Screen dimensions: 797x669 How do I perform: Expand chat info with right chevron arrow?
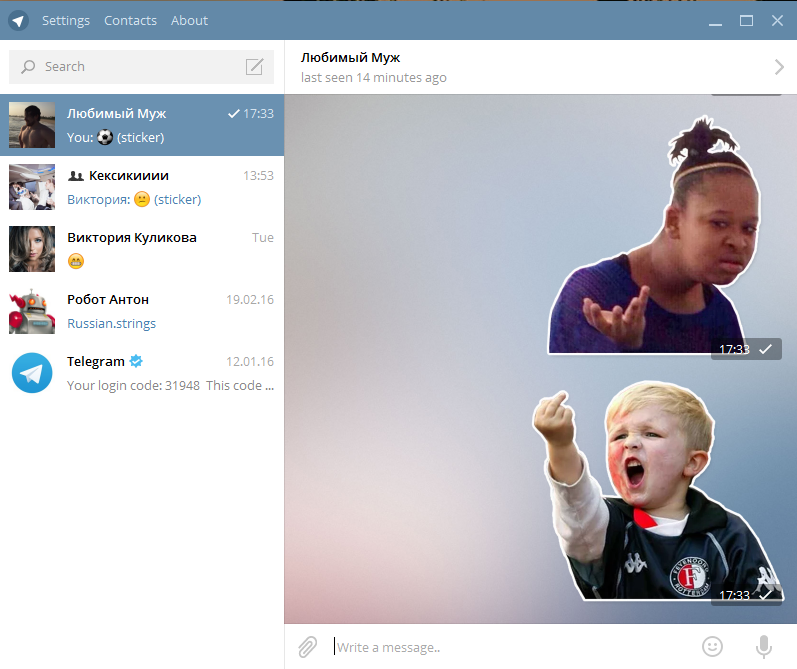pyautogui.click(x=779, y=67)
